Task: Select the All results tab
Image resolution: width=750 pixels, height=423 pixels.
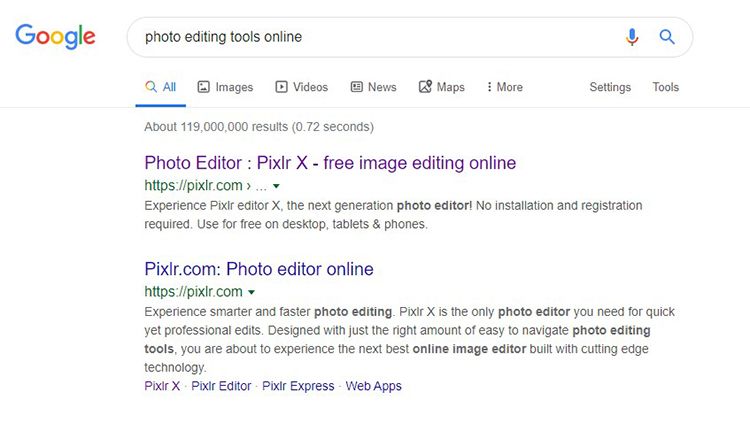Action: click(161, 87)
